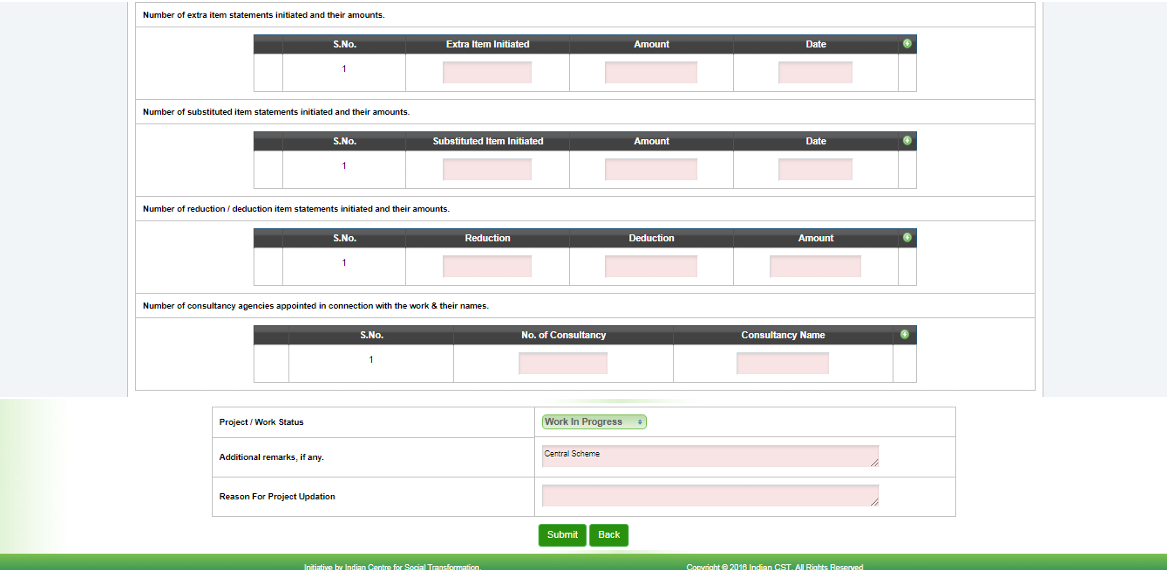The height and width of the screenshot is (570, 1167).
Task: Add row to the extra item statements table
Action: pos(907,44)
